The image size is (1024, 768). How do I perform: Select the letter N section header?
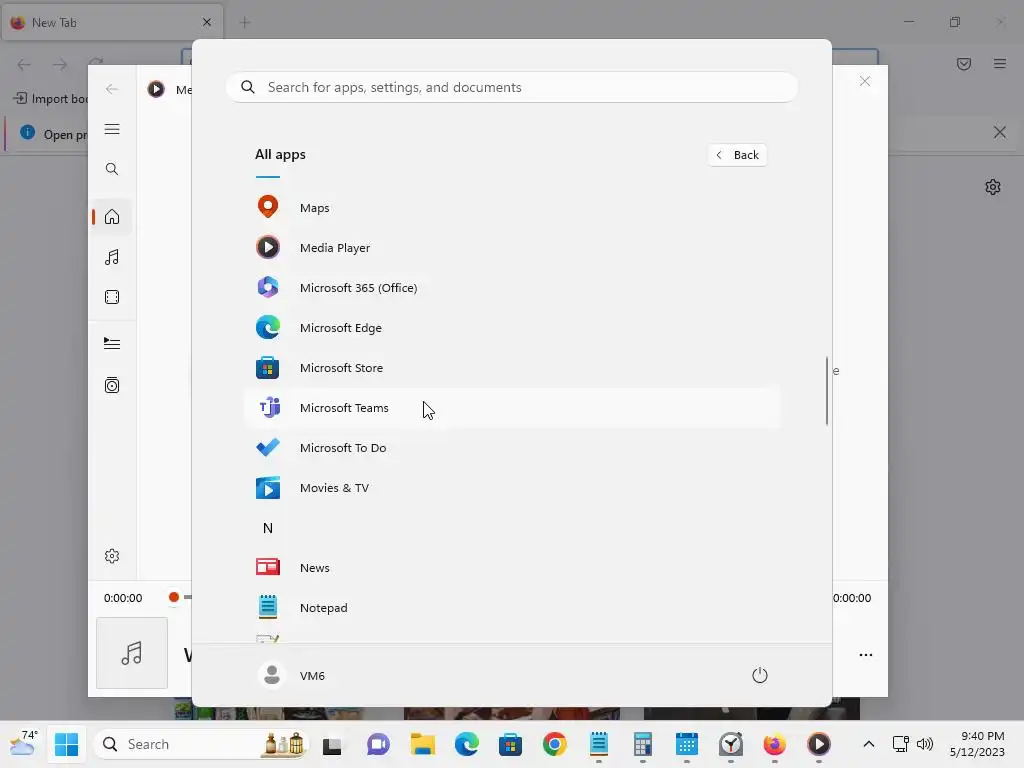pos(268,528)
